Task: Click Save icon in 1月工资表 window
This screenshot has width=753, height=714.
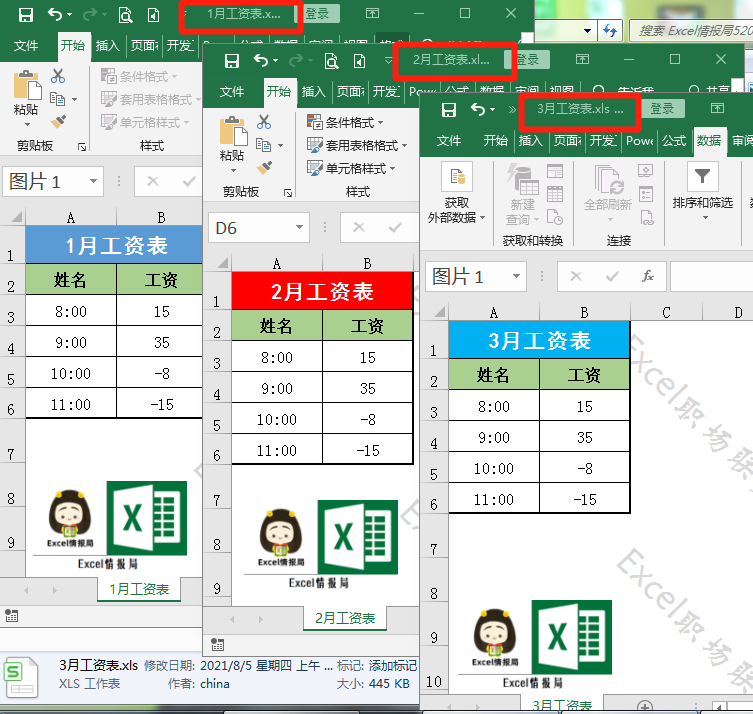Action: pyautogui.click(x=25, y=15)
